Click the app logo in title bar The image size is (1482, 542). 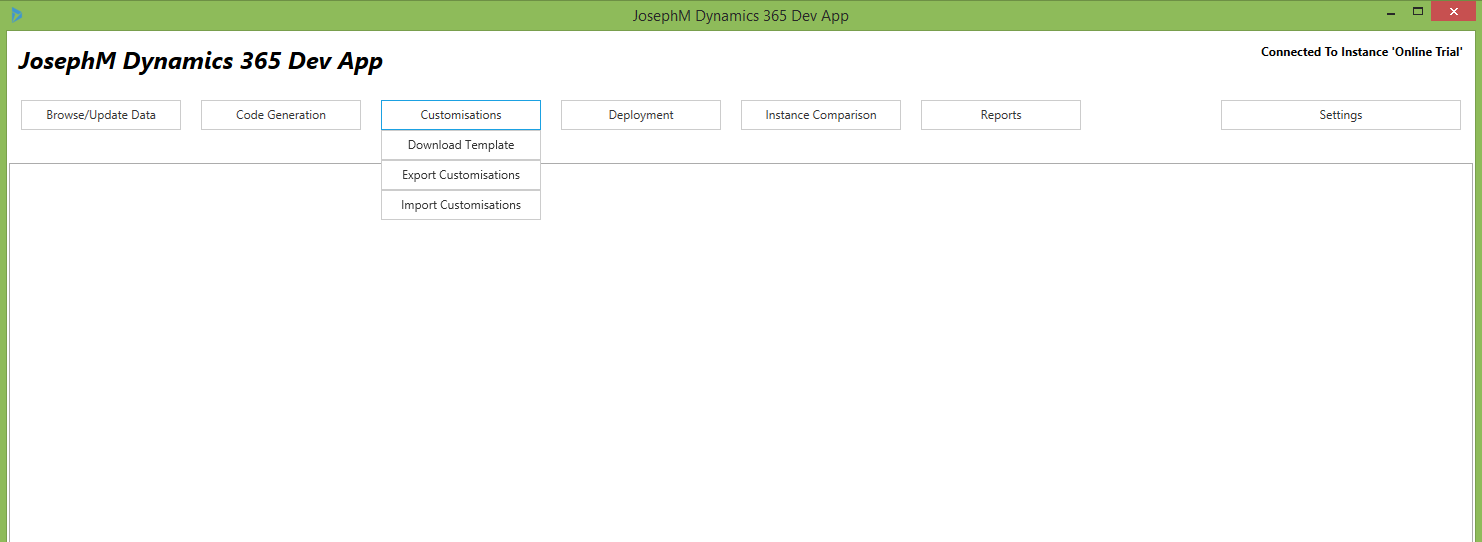[x=16, y=15]
